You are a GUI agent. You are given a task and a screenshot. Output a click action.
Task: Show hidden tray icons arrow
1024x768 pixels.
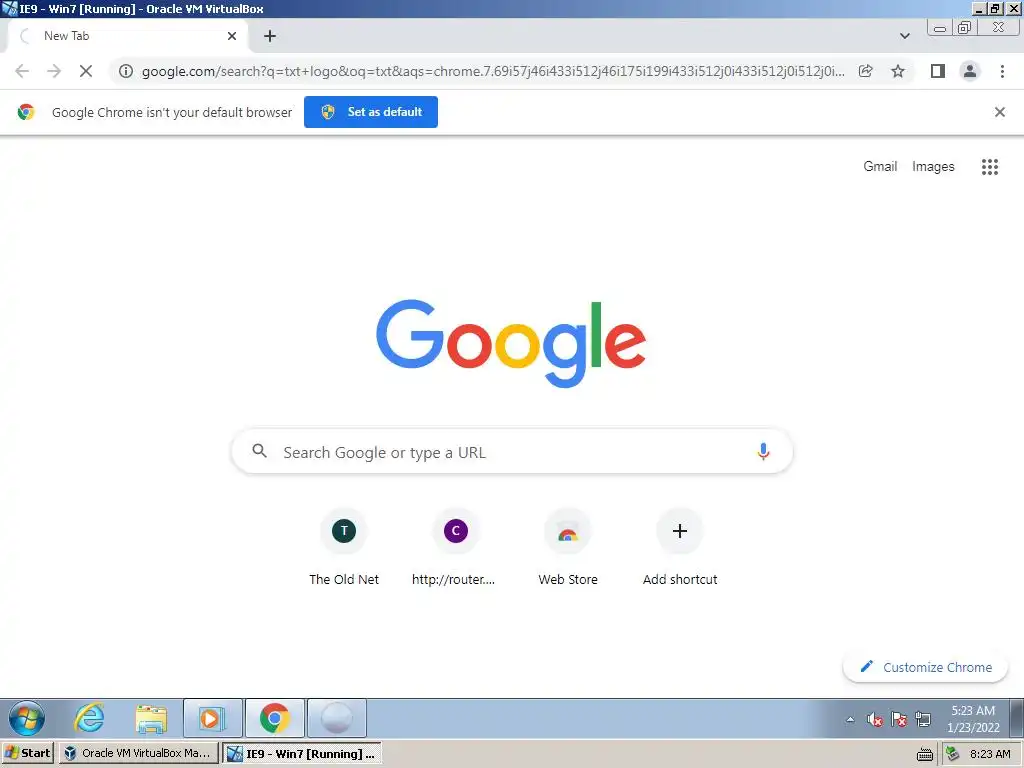850,719
